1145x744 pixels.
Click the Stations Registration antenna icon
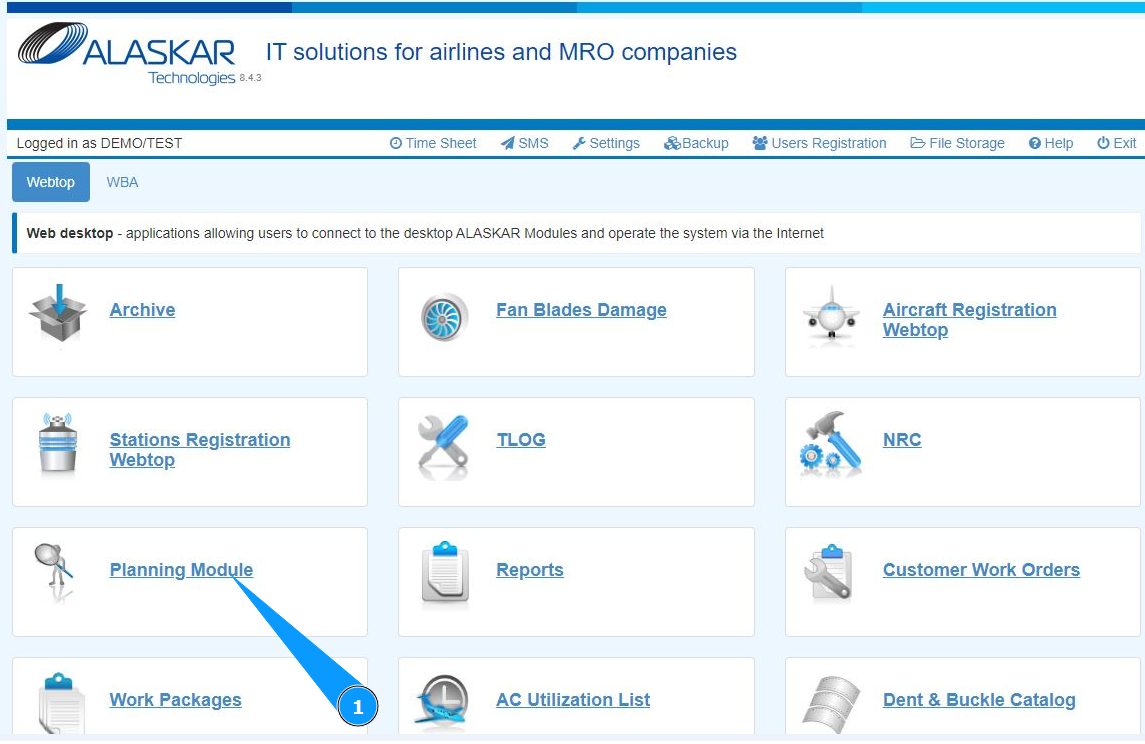(58, 442)
